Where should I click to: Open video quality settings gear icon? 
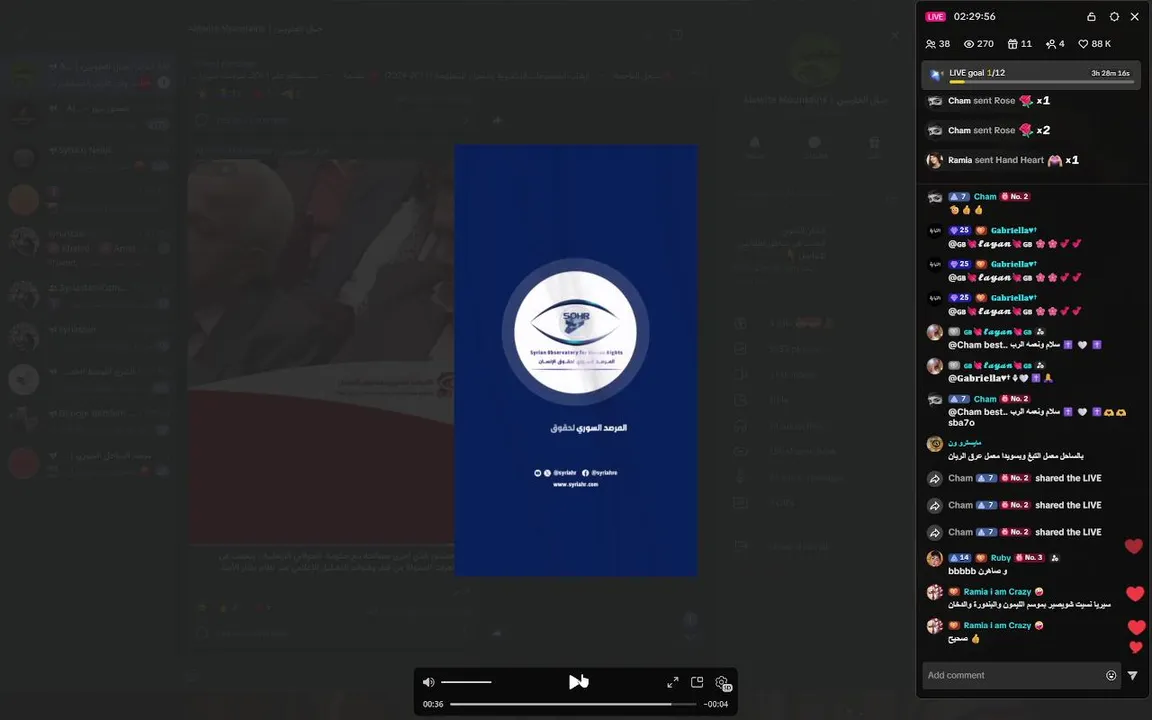pyautogui.click(x=722, y=683)
